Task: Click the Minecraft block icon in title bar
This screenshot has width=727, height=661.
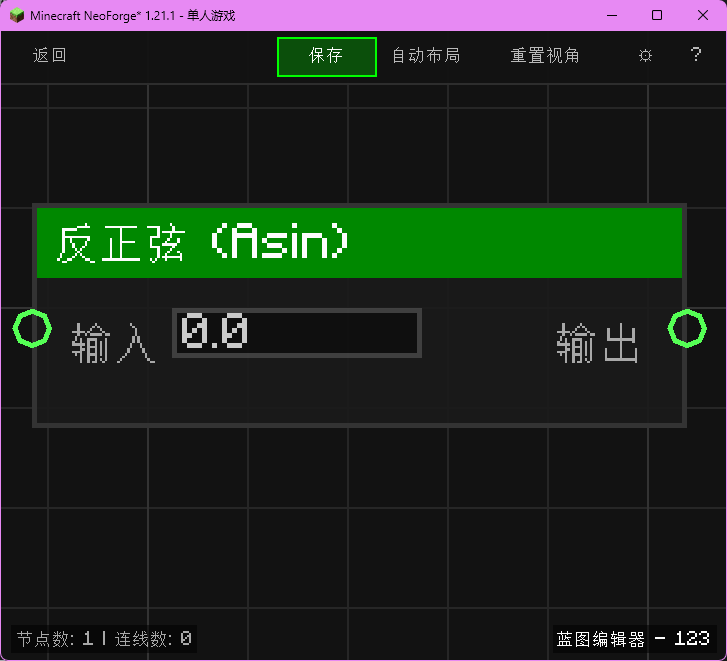Action: [17, 15]
